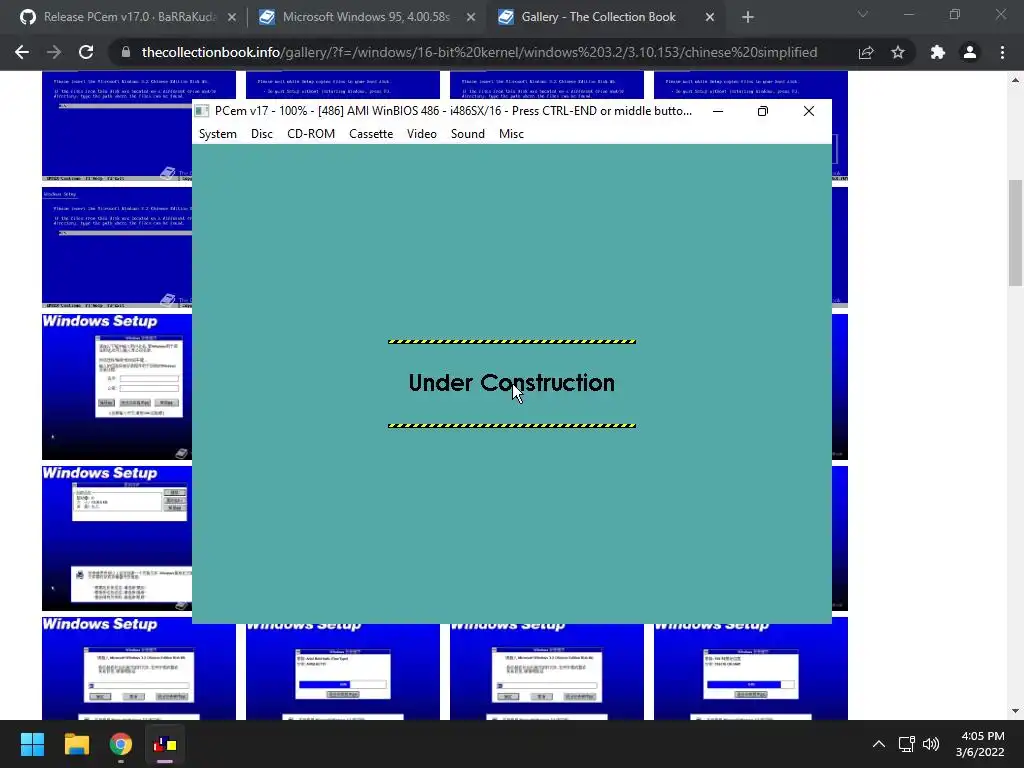Open bottom-row third Windows Setup thumbnail
Viewport: 1024px width, 768px height.
click(547, 672)
